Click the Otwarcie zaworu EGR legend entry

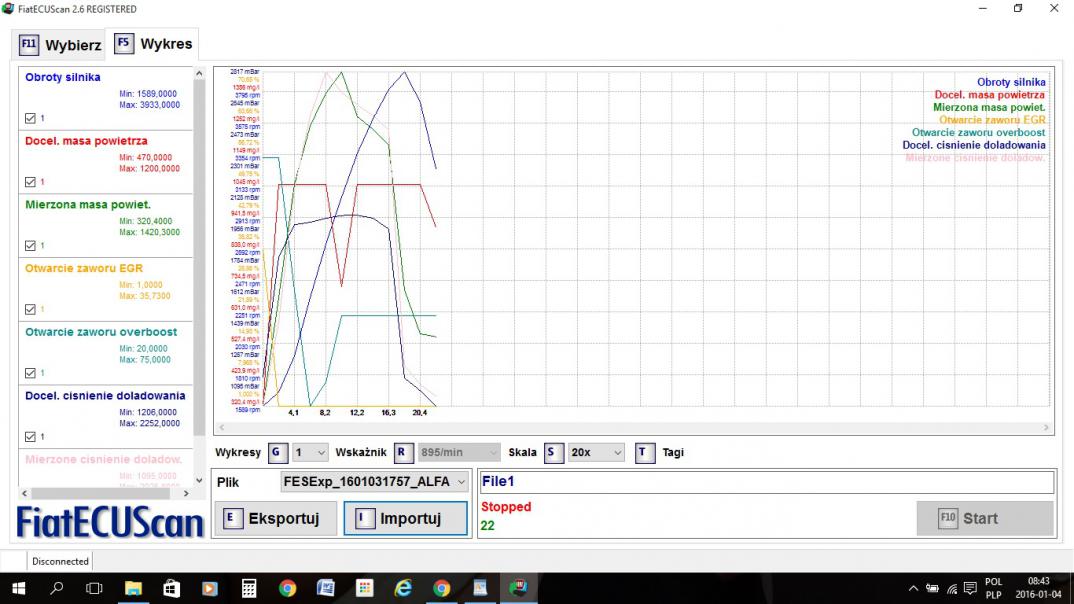tap(992, 120)
